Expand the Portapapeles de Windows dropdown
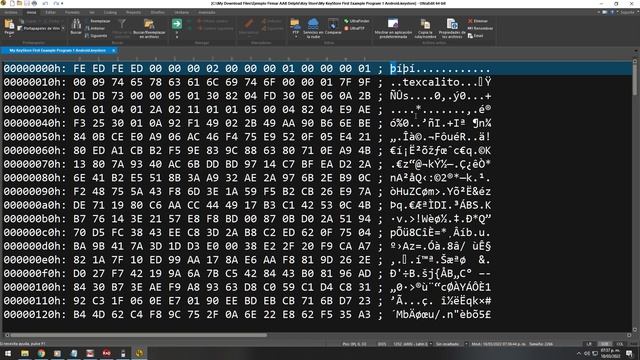This screenshot has height=360, width=640. [x=63, y=28]
